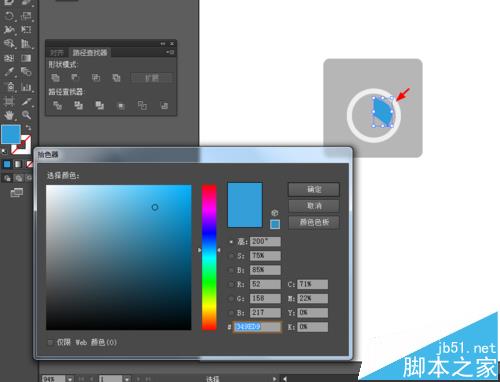Click the Unite shape mode icon

click(55, 78)
